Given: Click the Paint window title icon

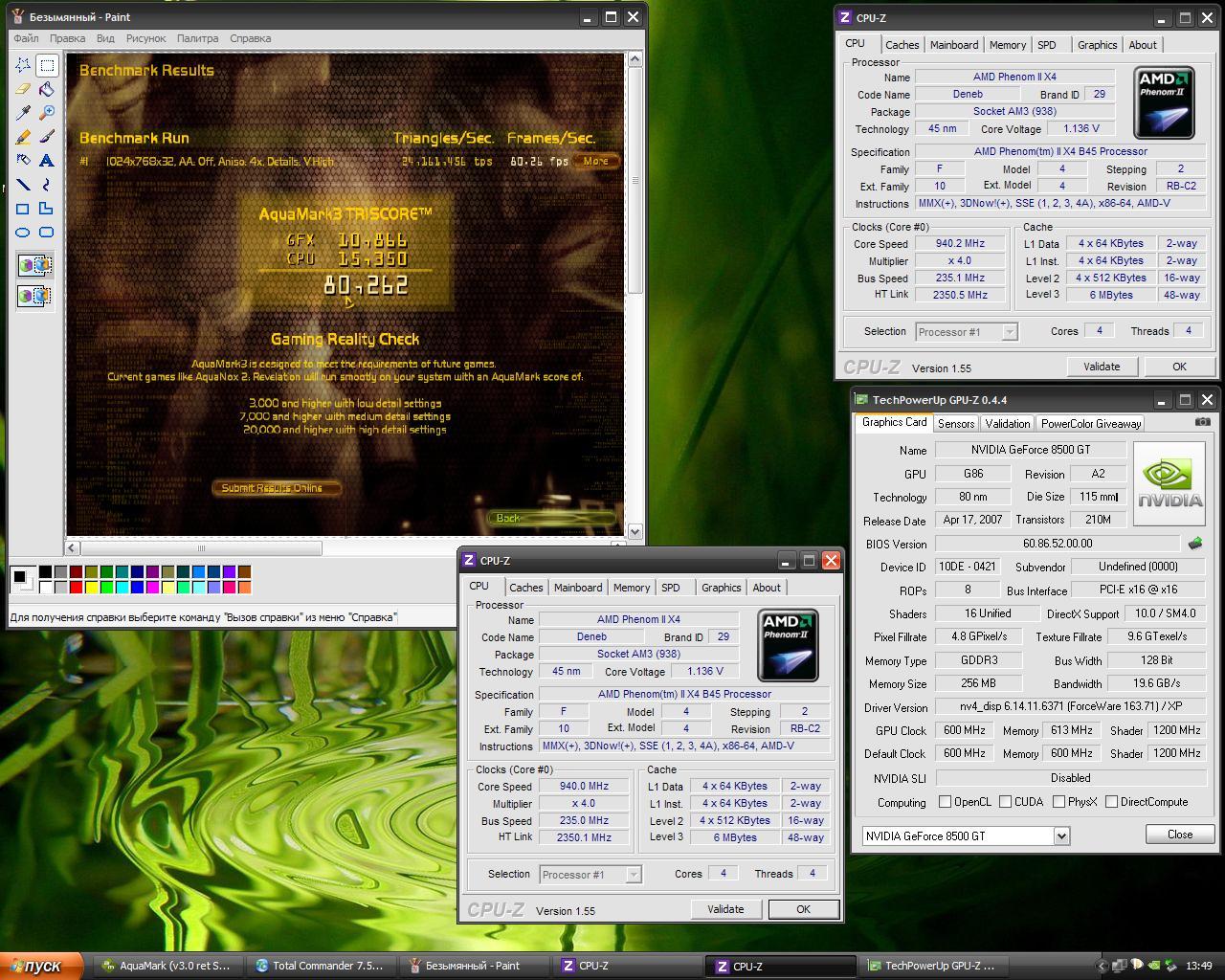Looking at the screenshot, I should 18,16.
